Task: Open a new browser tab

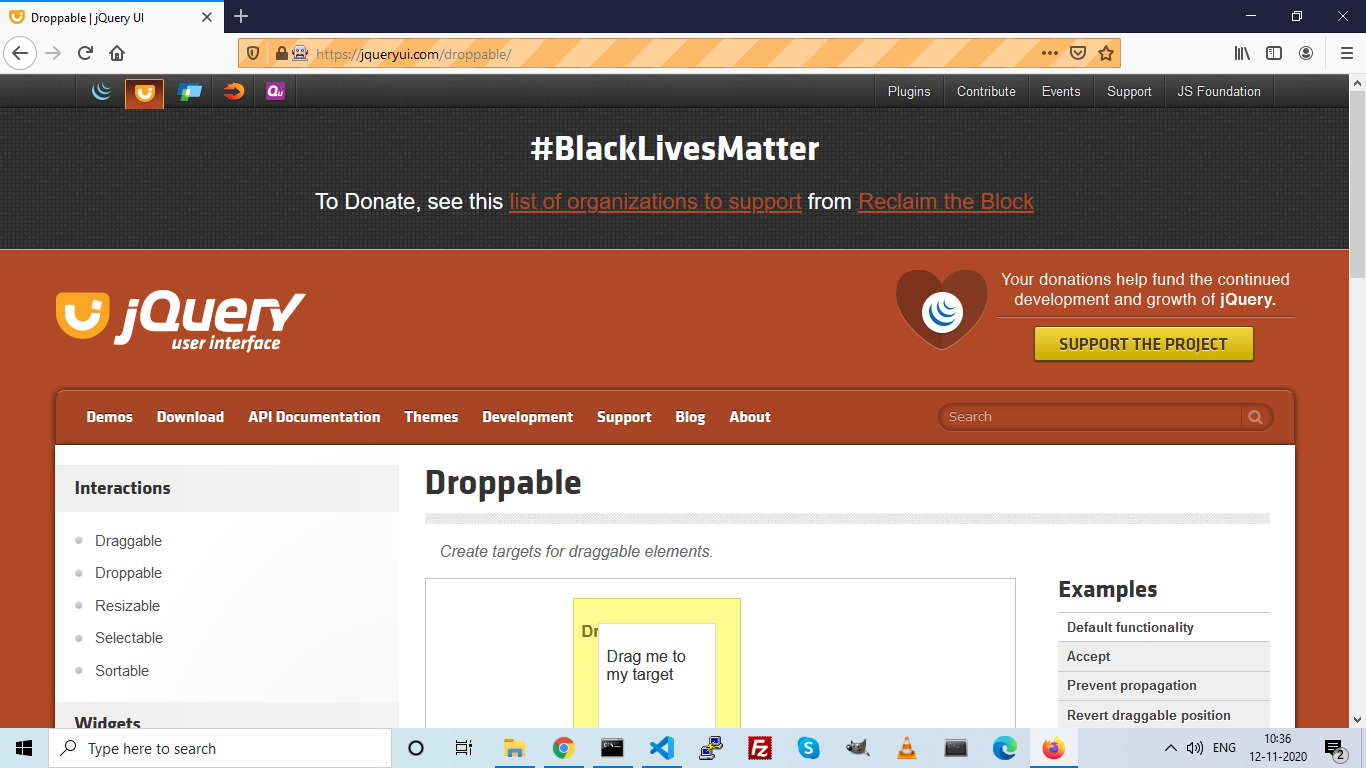Action: pos(241,17)
